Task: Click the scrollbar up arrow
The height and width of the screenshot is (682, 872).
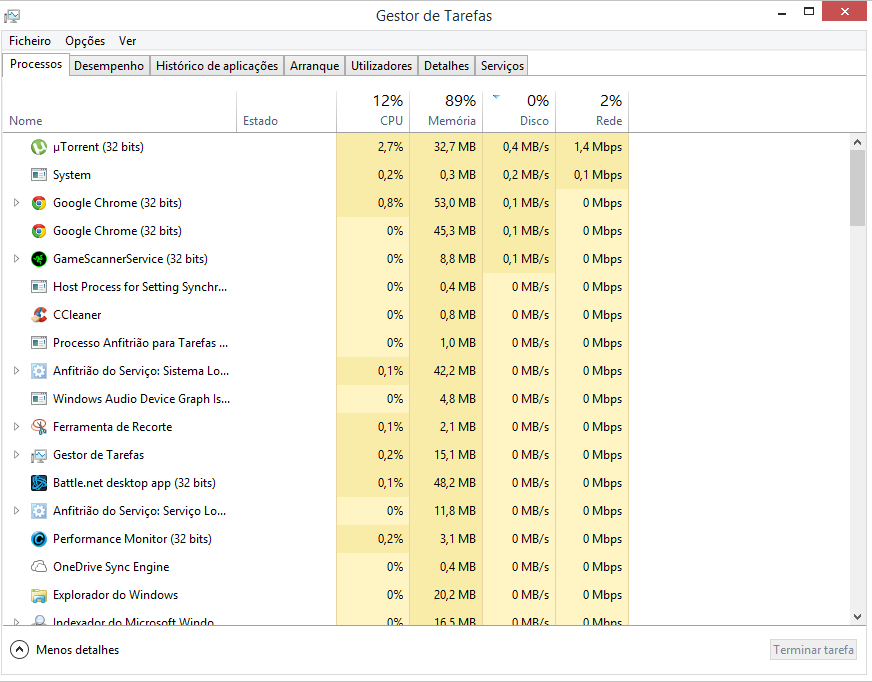Action: tap(857, 142)
